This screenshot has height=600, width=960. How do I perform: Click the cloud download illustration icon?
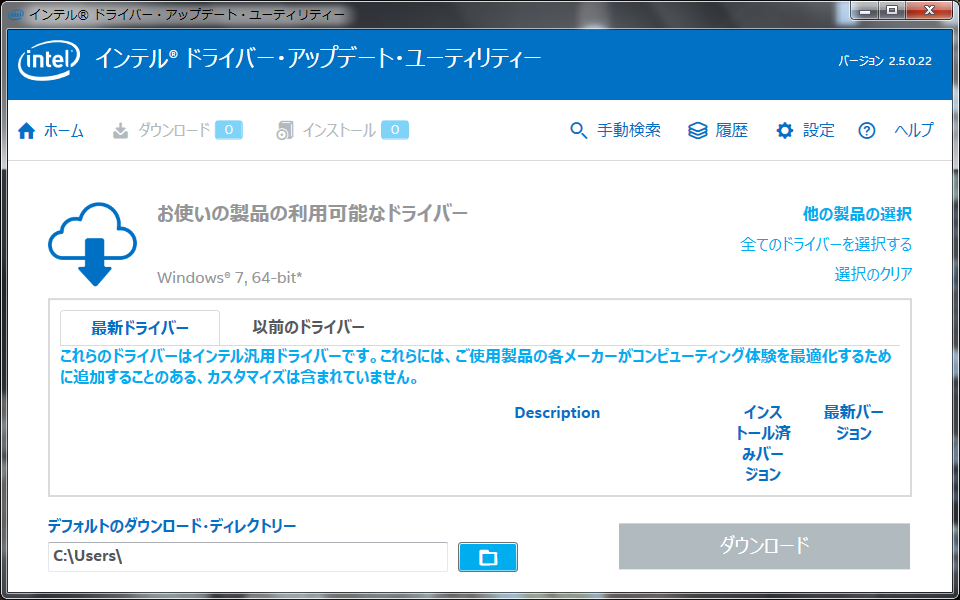tap(92, 244)
